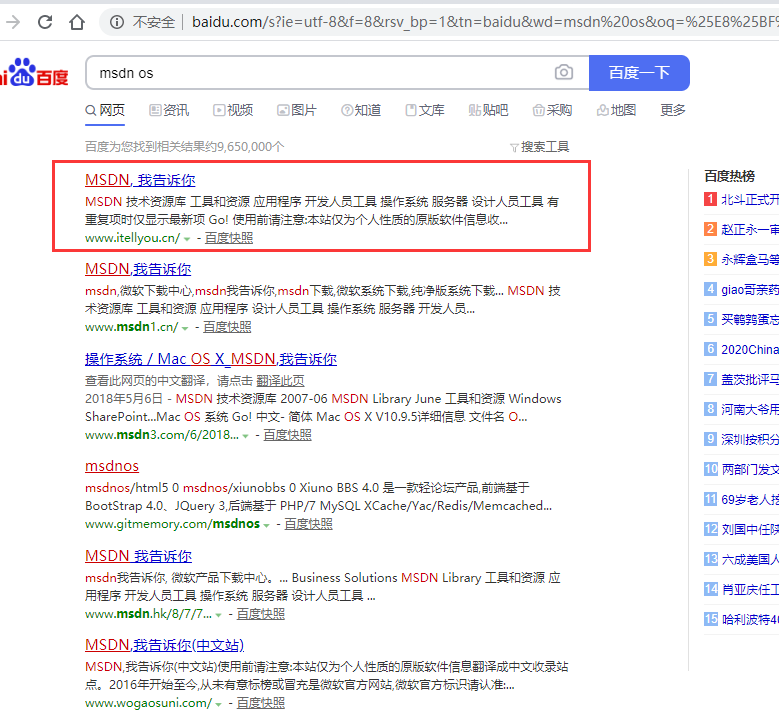Open 百度快照 for itellyou.cn result
The height and width of the screenshot is (712, 779).
[229, 238]
